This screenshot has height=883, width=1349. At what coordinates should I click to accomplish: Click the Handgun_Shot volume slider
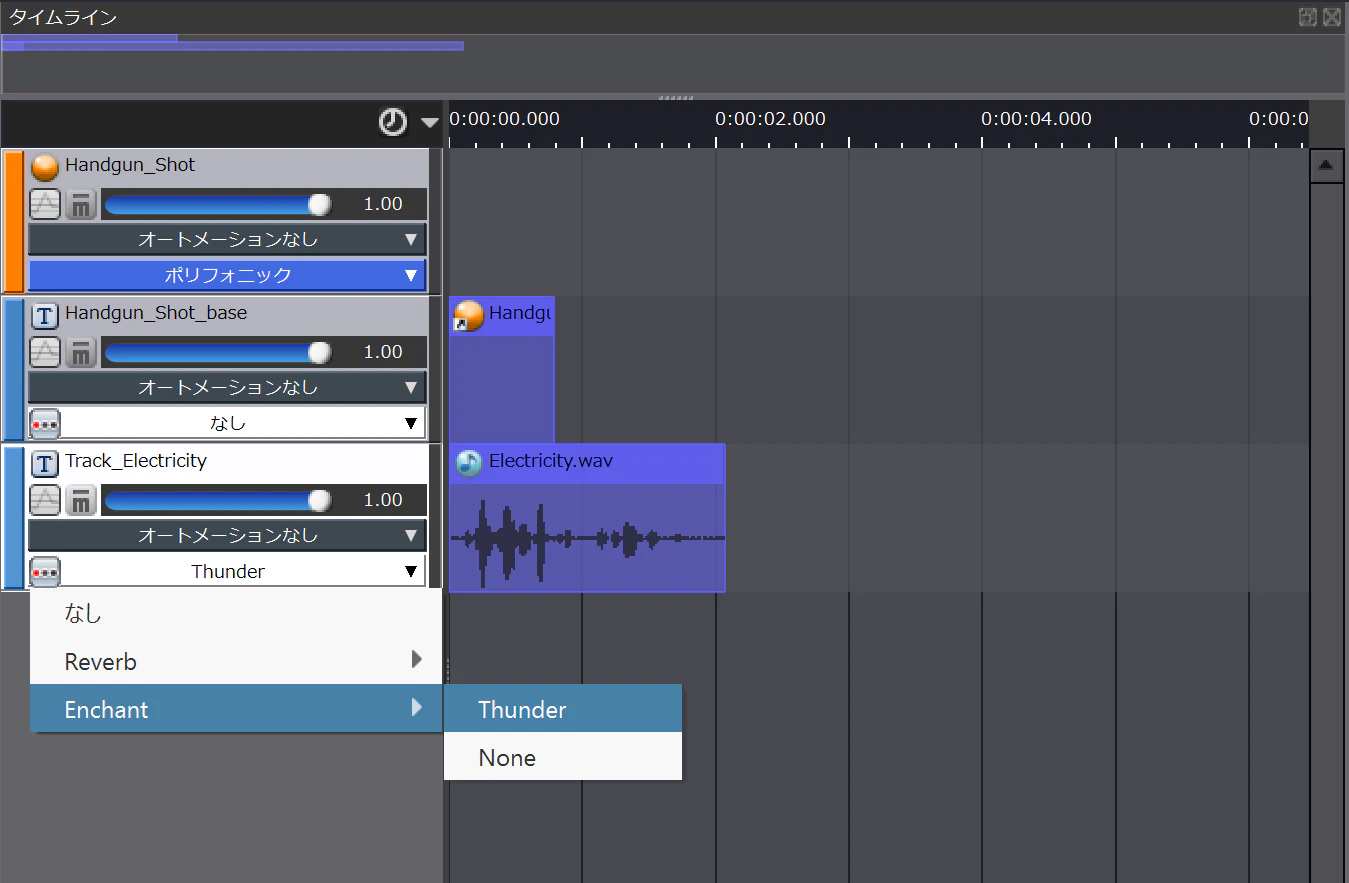point(217,204)
